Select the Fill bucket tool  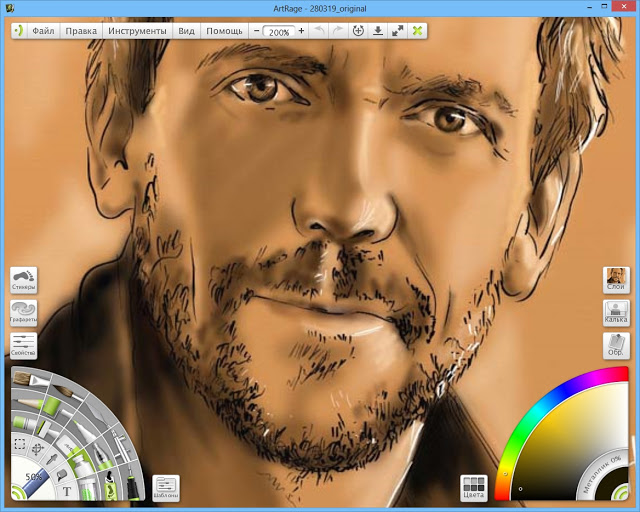[x=62, y=475]
